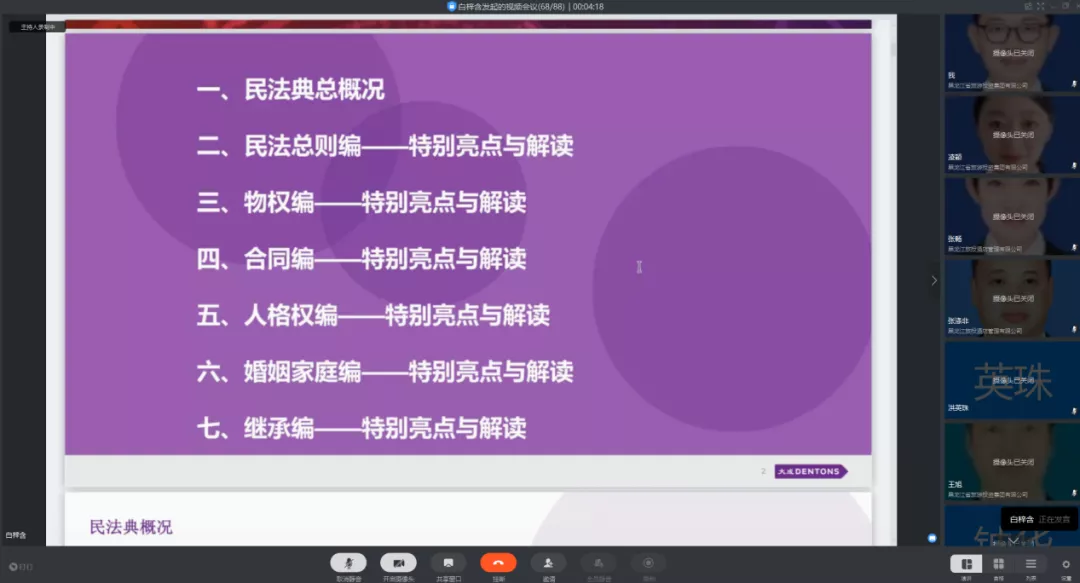Click the mic icon on the second participant tile
The height and width of the screenshot is (583, 1080).
tap(1074, 165)
